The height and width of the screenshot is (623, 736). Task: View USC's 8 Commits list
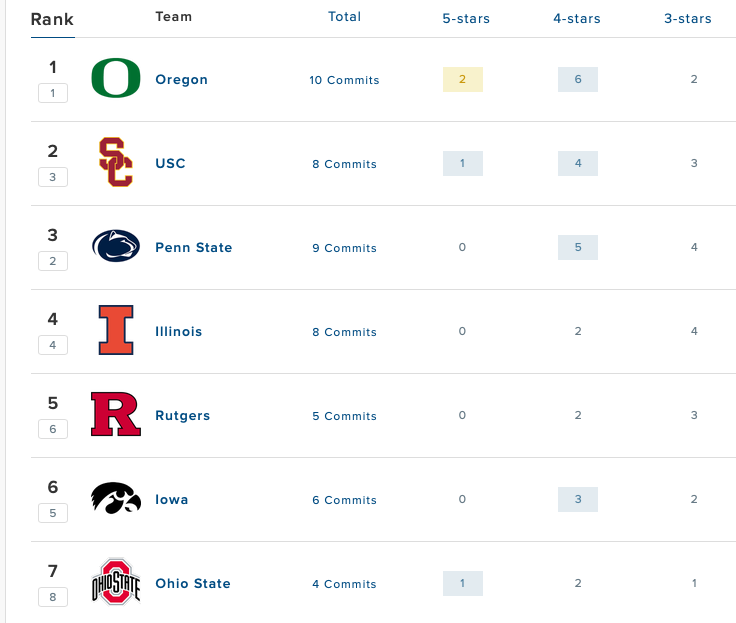(x=345, y=164)
